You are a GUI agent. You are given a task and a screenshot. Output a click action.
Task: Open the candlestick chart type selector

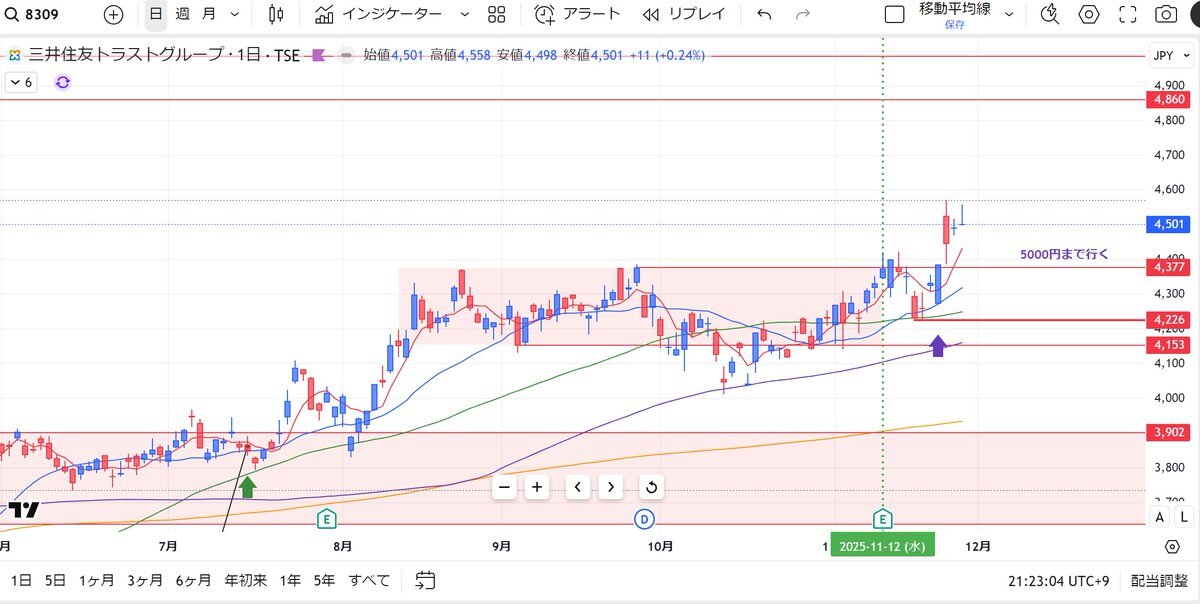(x=276, y=15)
